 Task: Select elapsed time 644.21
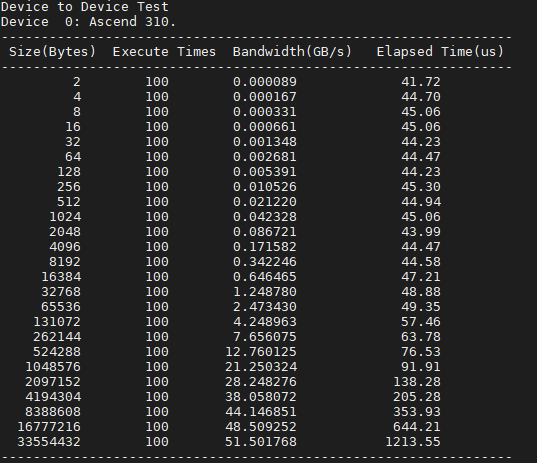pos(417,427)
